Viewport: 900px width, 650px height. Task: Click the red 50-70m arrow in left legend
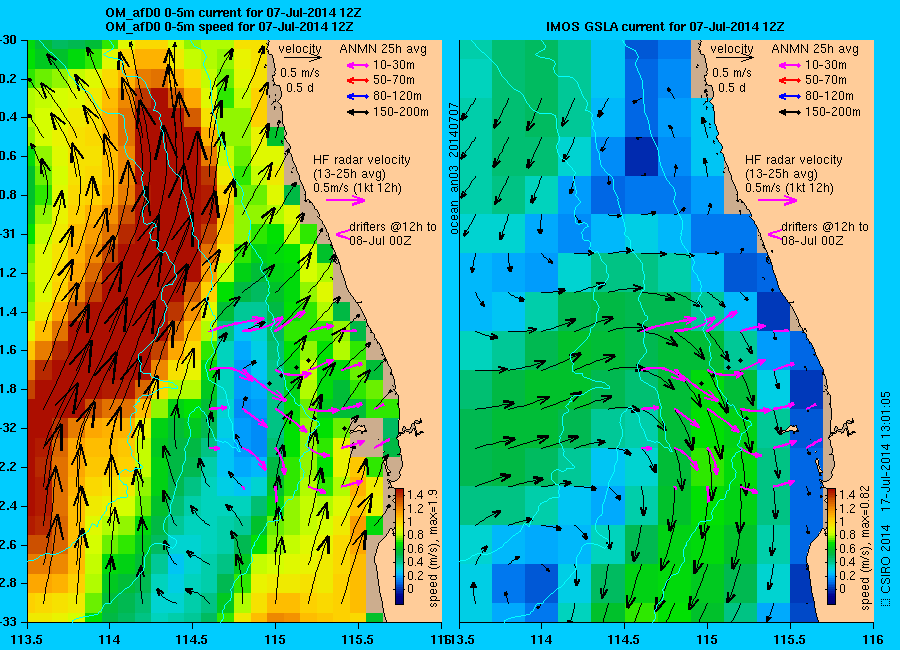pos(358,80)
